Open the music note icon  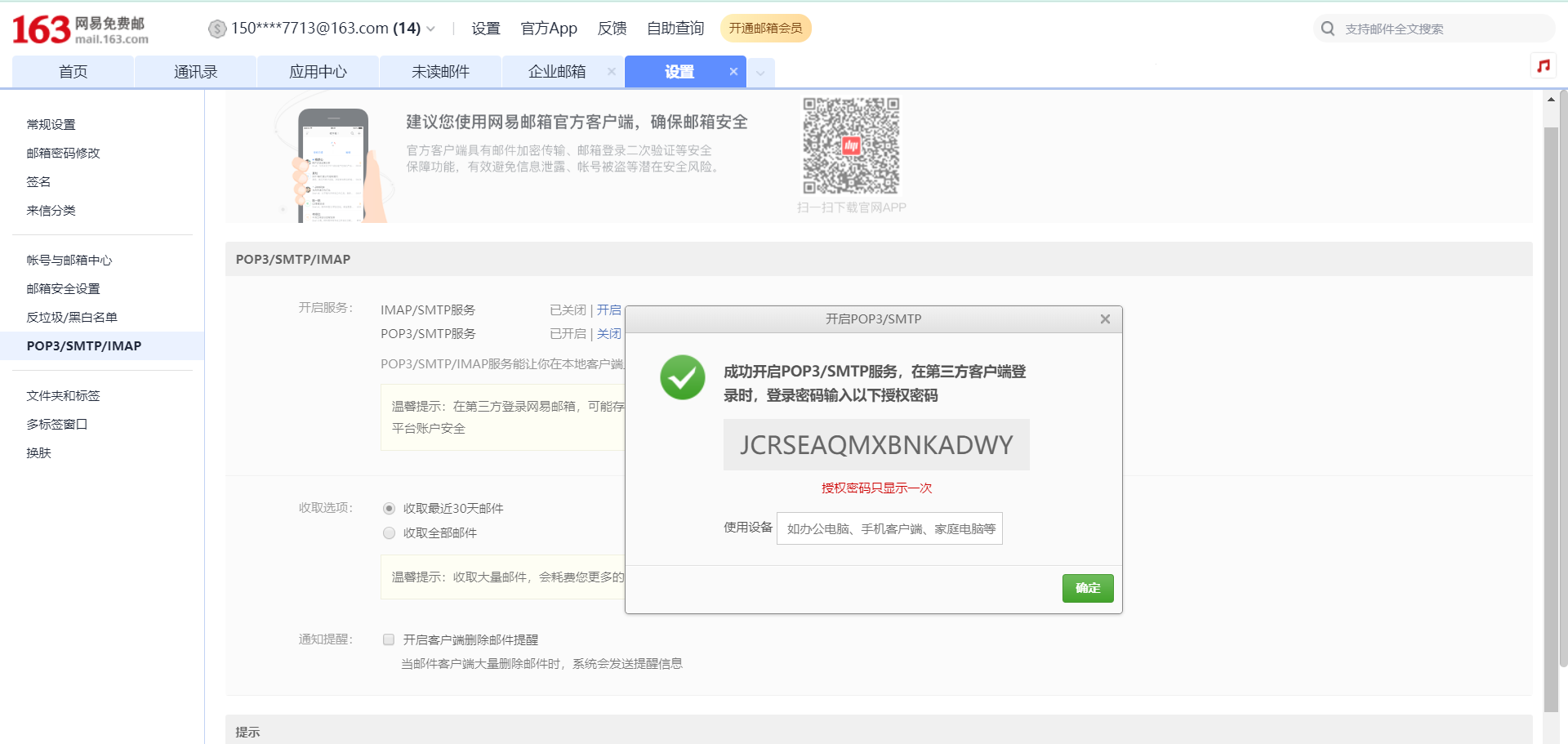click(1543, 65)
